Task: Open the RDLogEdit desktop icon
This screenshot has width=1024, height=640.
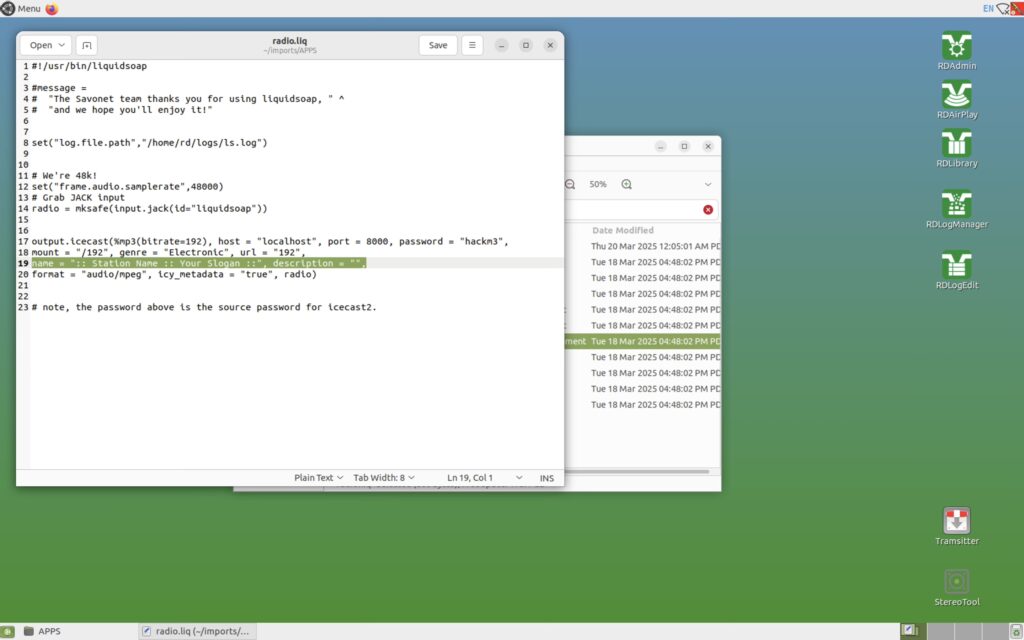Action: (956, 270)
